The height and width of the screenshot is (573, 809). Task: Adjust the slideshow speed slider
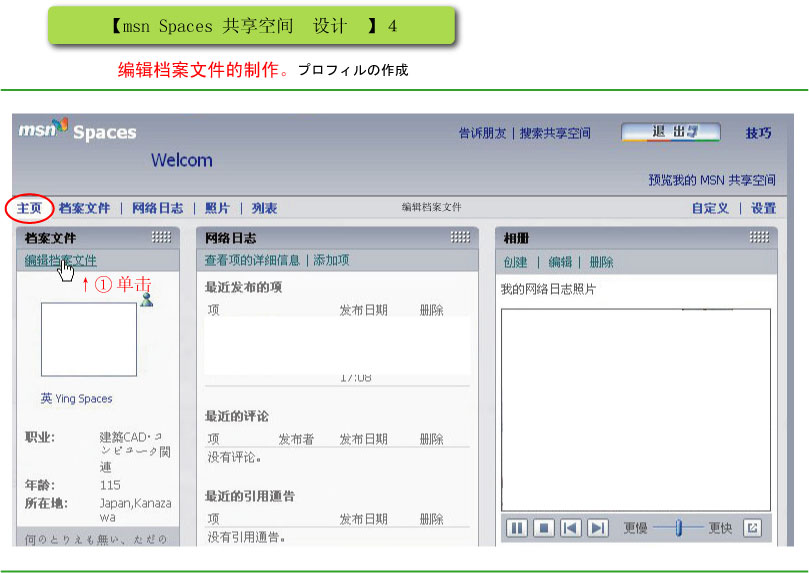[678, 528]
